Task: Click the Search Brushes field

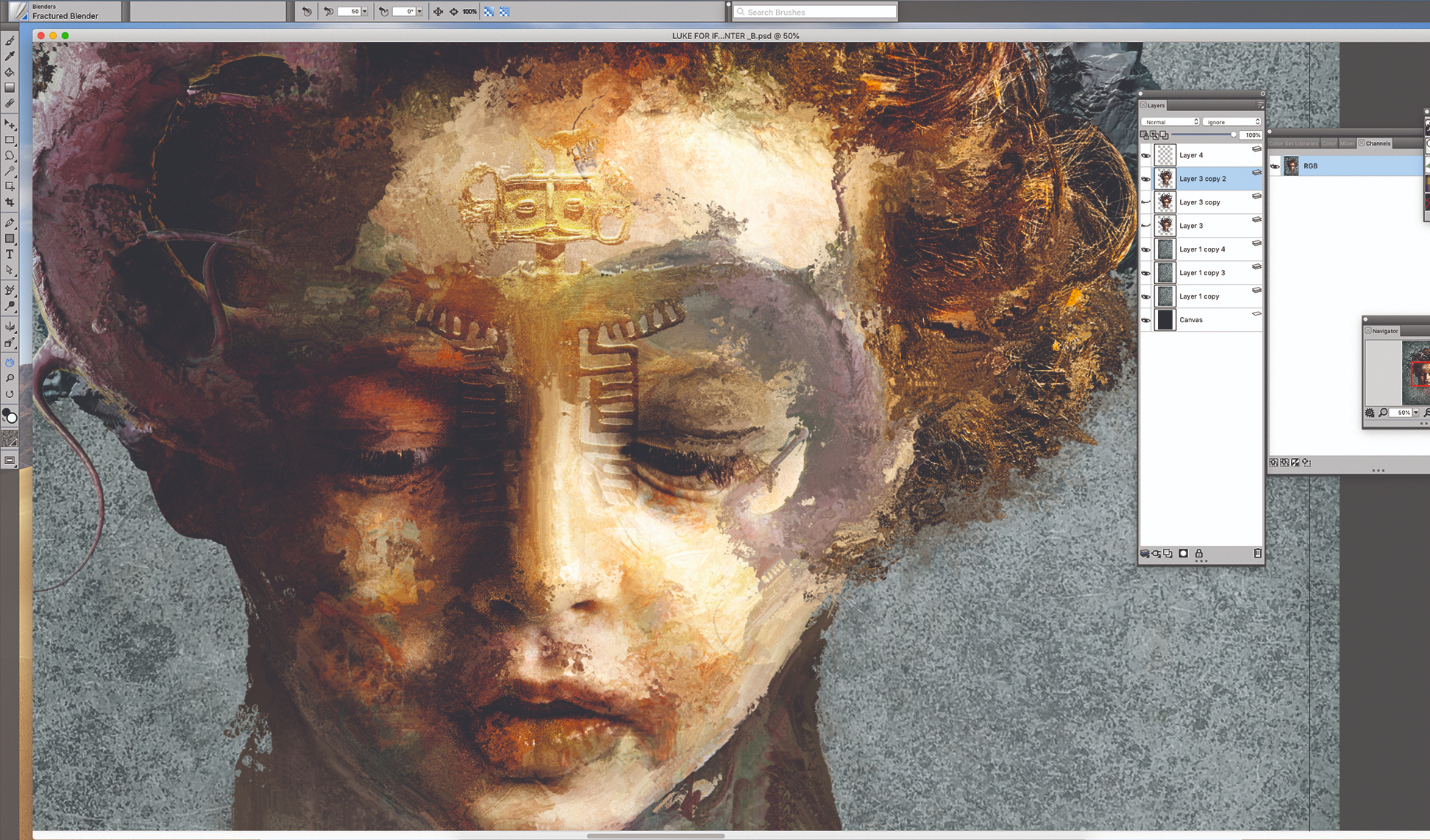Action: coord(815,12)
